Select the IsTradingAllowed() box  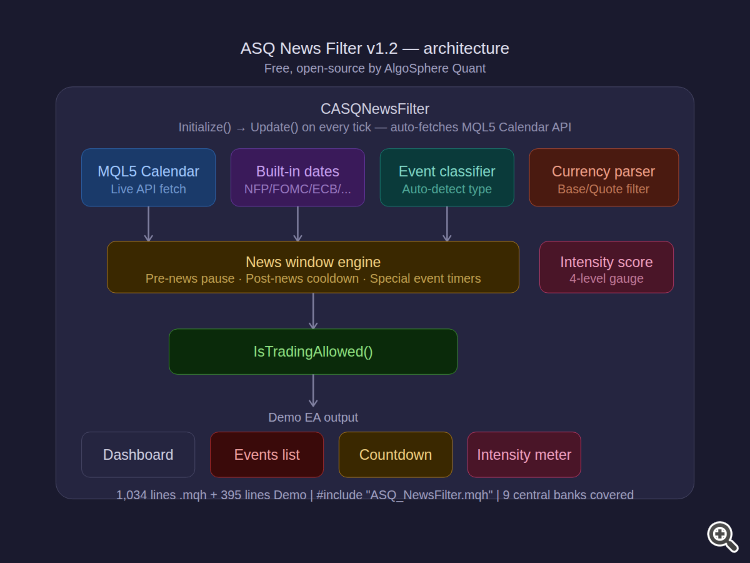313,352
